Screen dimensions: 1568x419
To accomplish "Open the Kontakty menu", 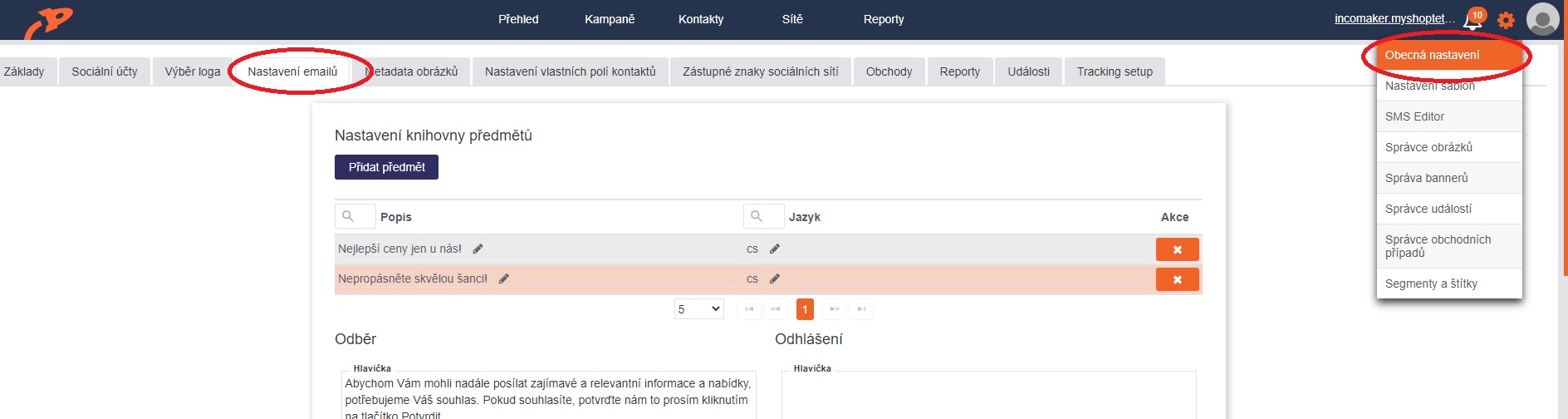I will [x=701, y=19].
